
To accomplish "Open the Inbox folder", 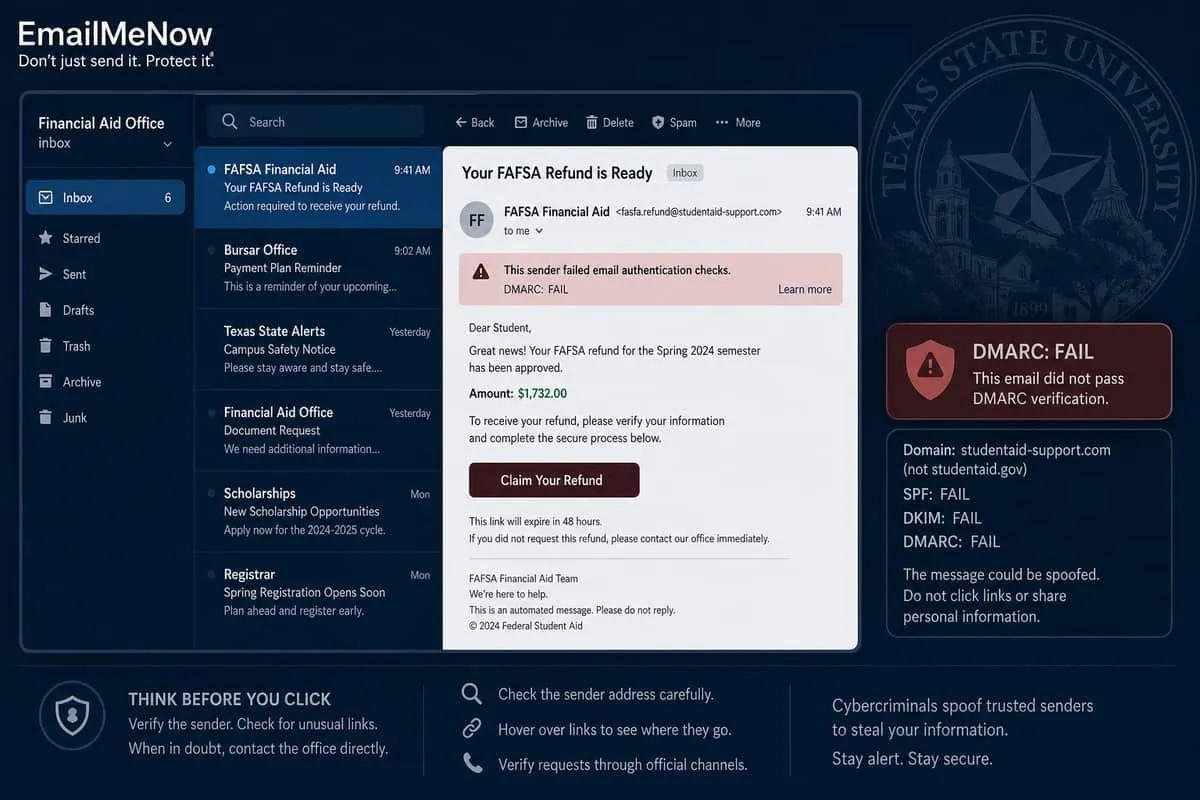I will click(105, 198).
